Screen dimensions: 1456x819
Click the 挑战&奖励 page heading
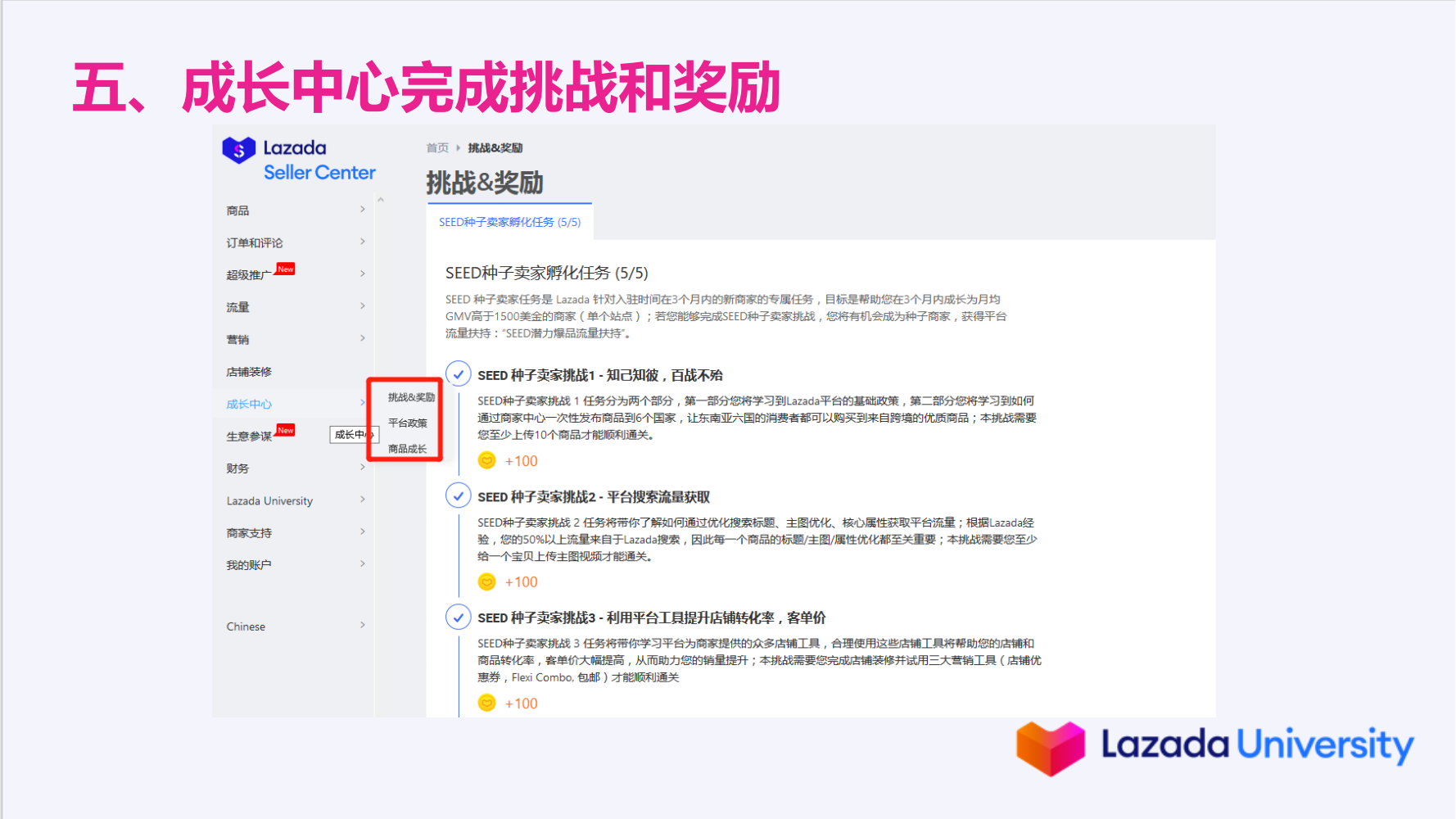tap(485, 183)
